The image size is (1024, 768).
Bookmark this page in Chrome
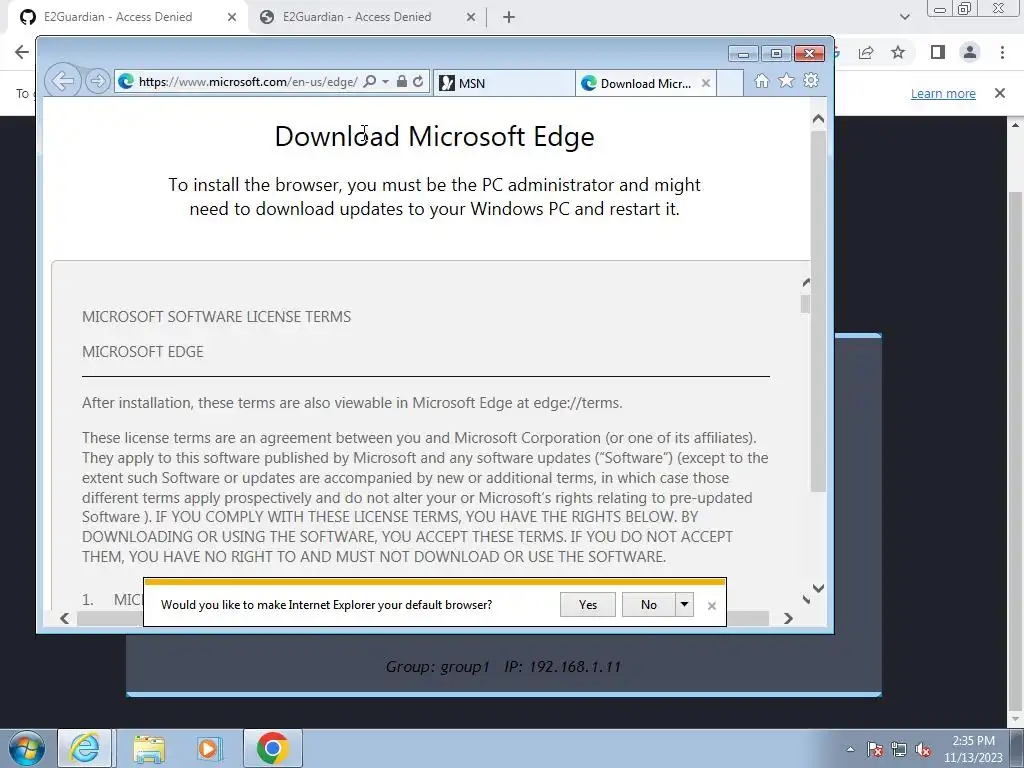(899, 52)
